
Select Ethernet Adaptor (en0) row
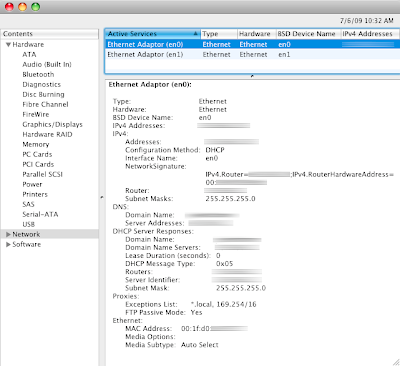click(252, 44)
